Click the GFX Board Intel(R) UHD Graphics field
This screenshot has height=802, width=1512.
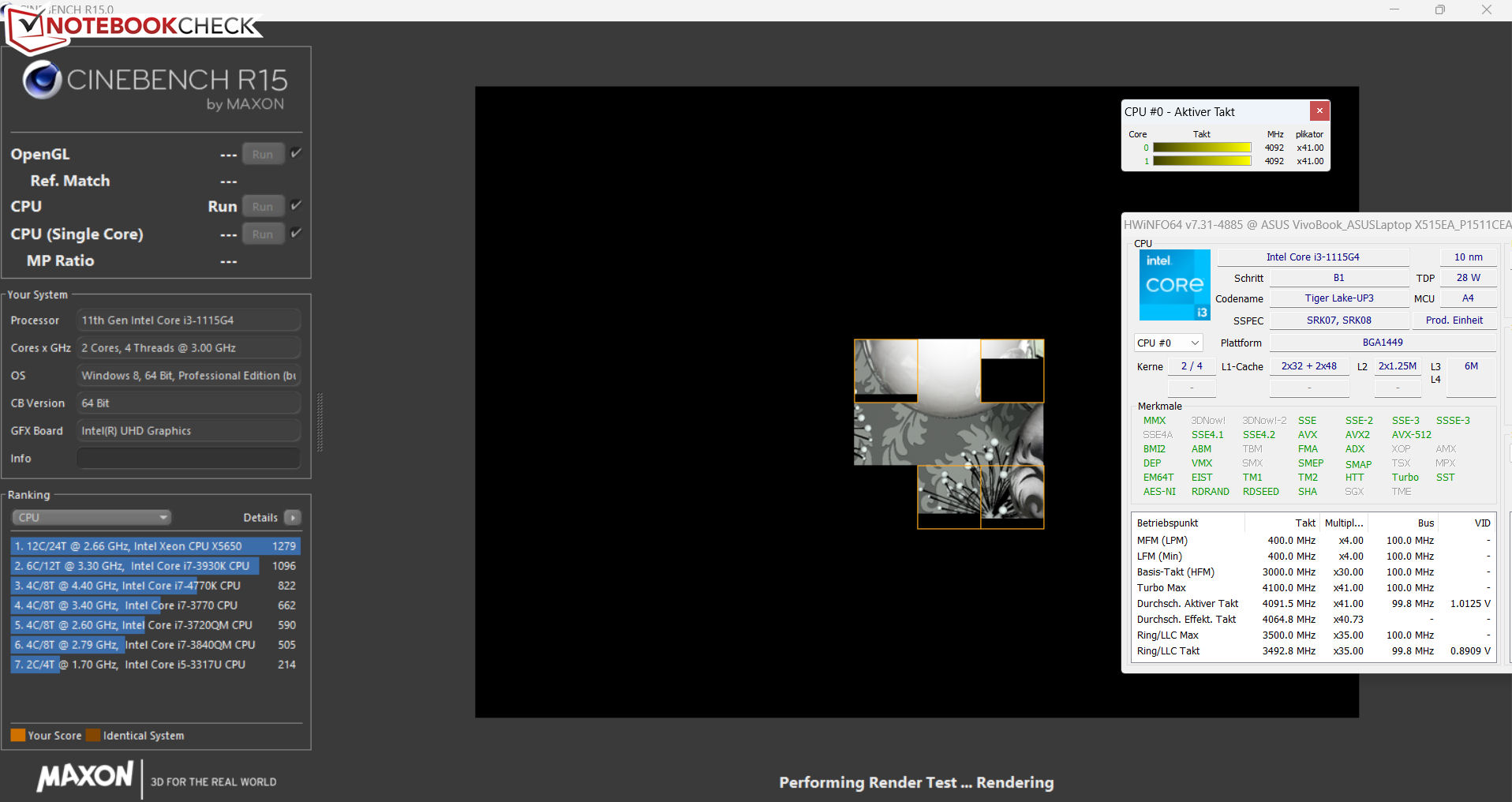click(x=189, y=431)
